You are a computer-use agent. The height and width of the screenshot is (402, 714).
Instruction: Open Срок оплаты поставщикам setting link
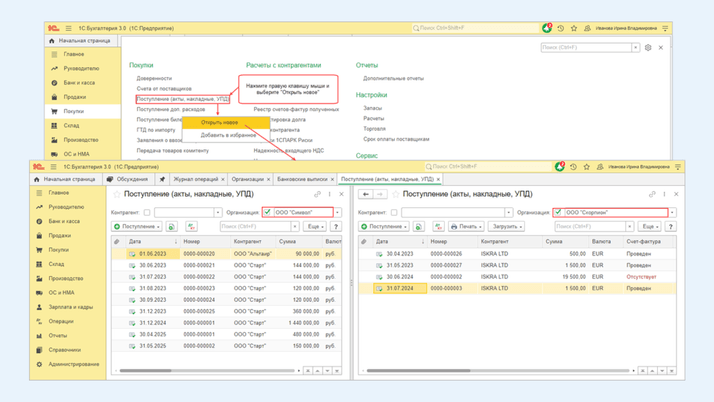pos(396,139)
